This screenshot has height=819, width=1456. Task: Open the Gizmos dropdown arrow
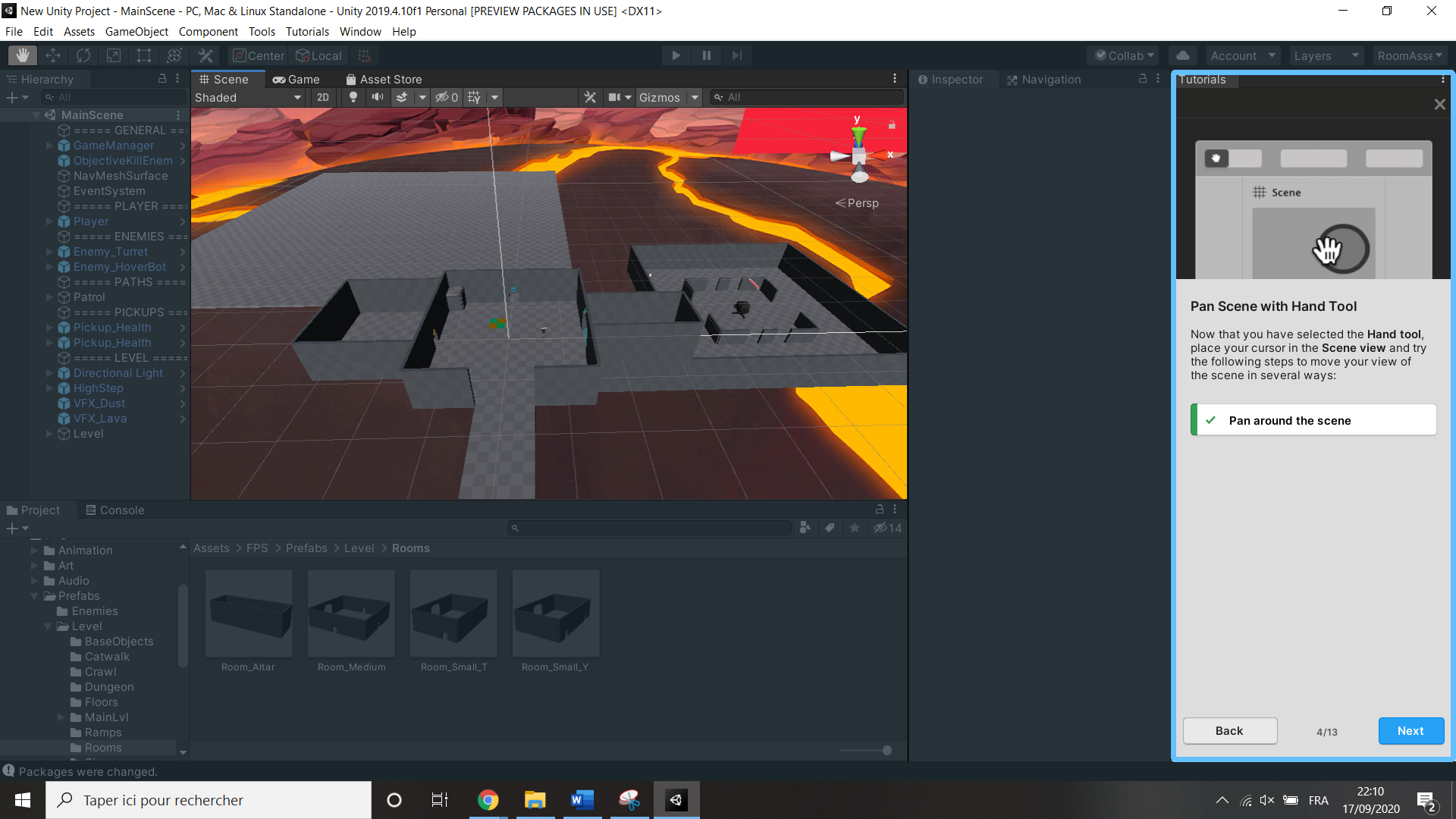695,97
